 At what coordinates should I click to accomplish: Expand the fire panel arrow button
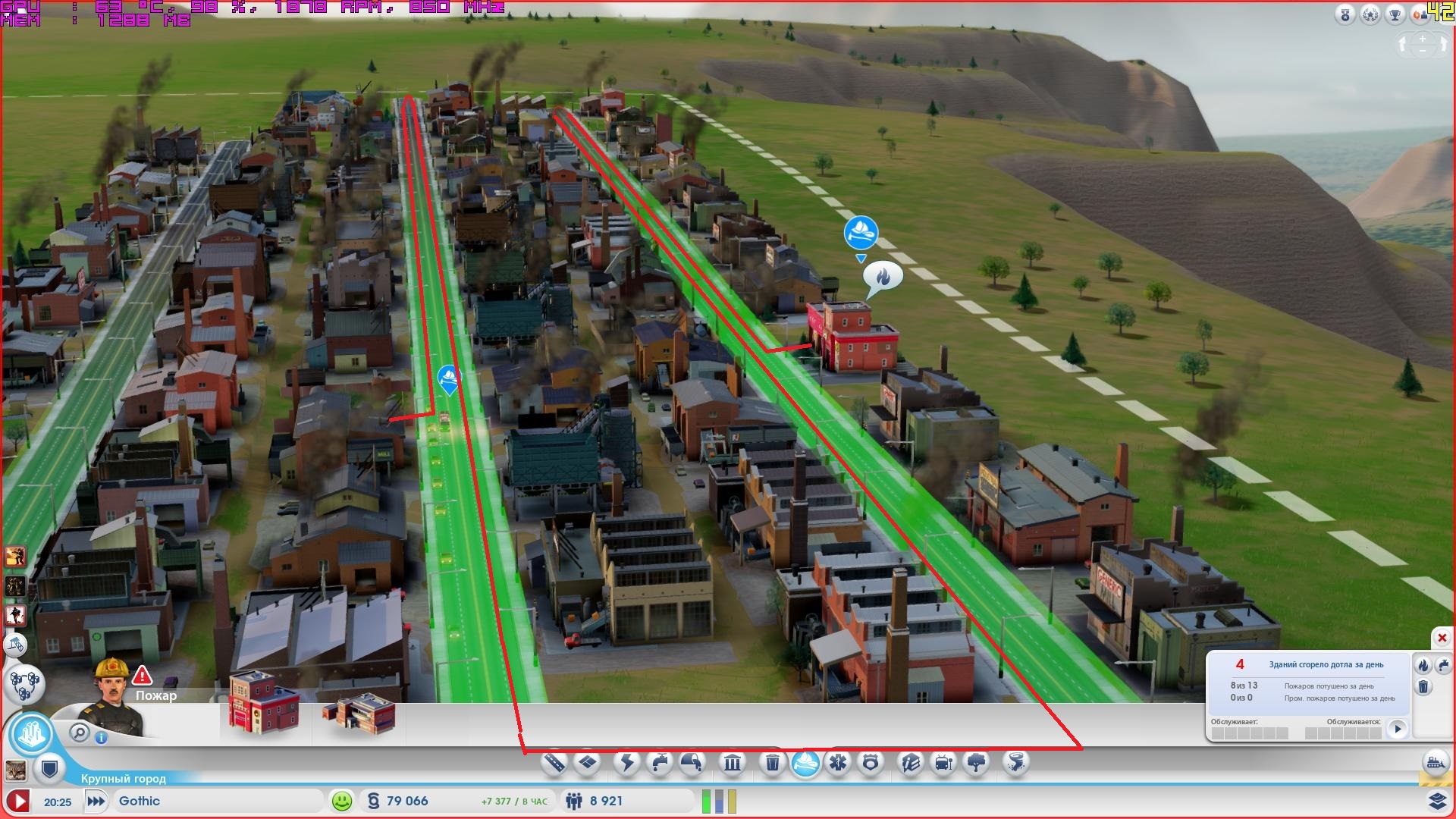[x=1398, y=729]
